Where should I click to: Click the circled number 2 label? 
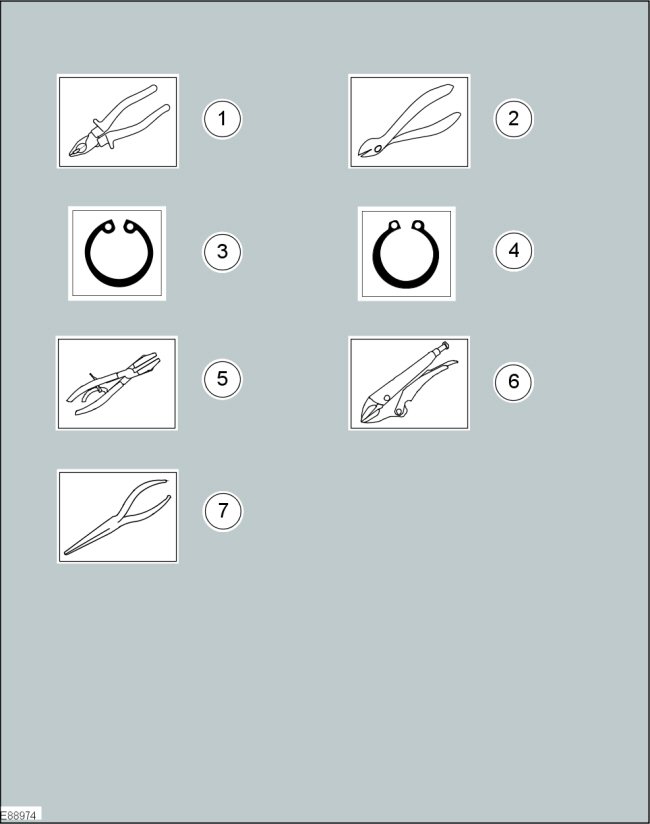[x=513, y=118]
